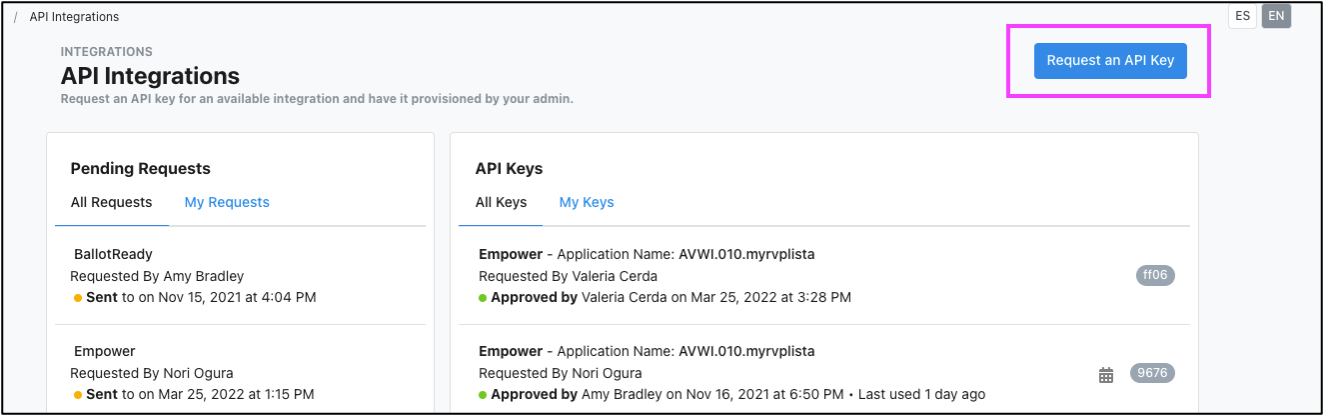Click the orange status dot on the Empower pending request

(x=78, y=395)
